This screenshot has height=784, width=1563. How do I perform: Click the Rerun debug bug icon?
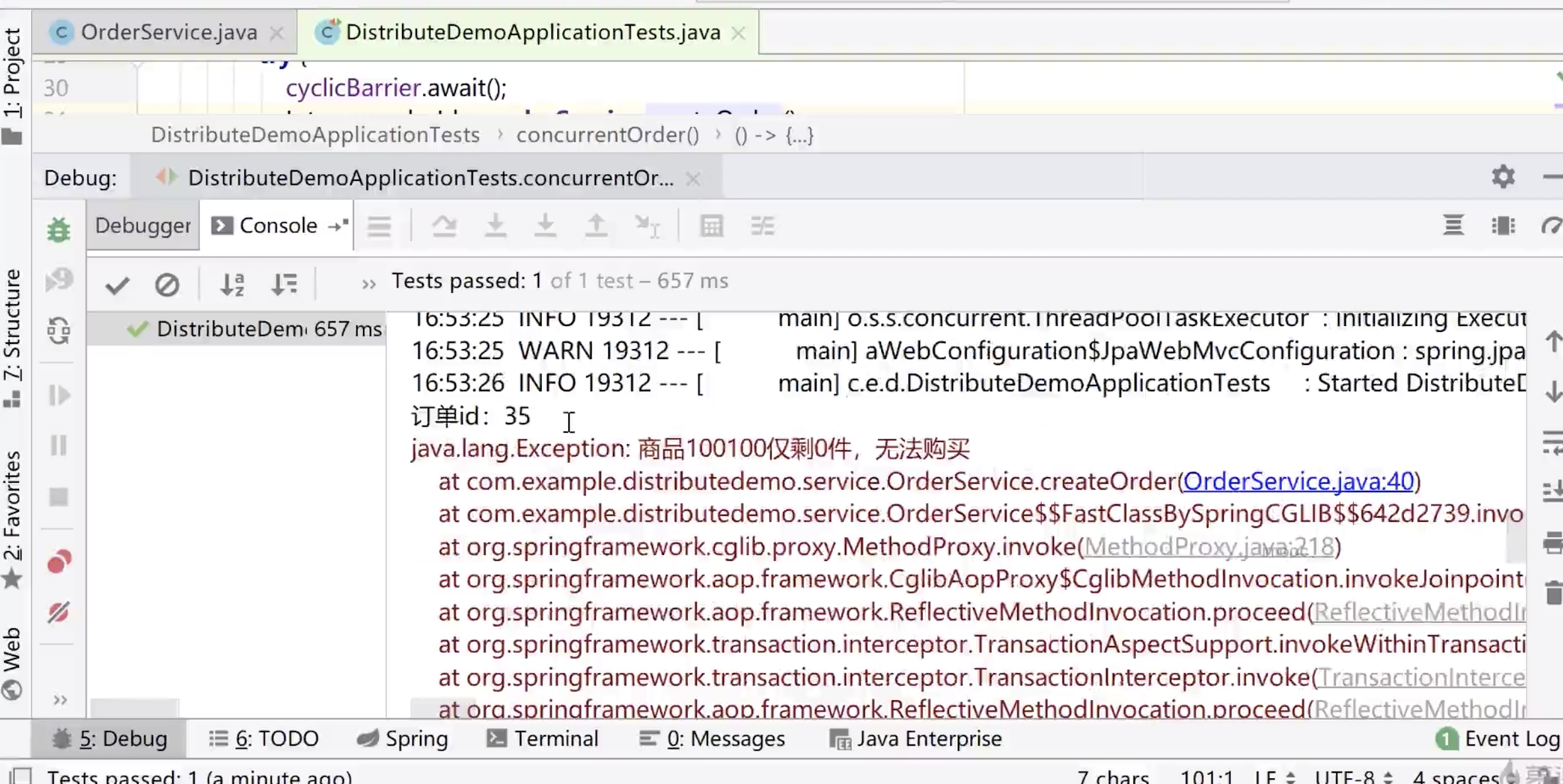click(59, 229)
